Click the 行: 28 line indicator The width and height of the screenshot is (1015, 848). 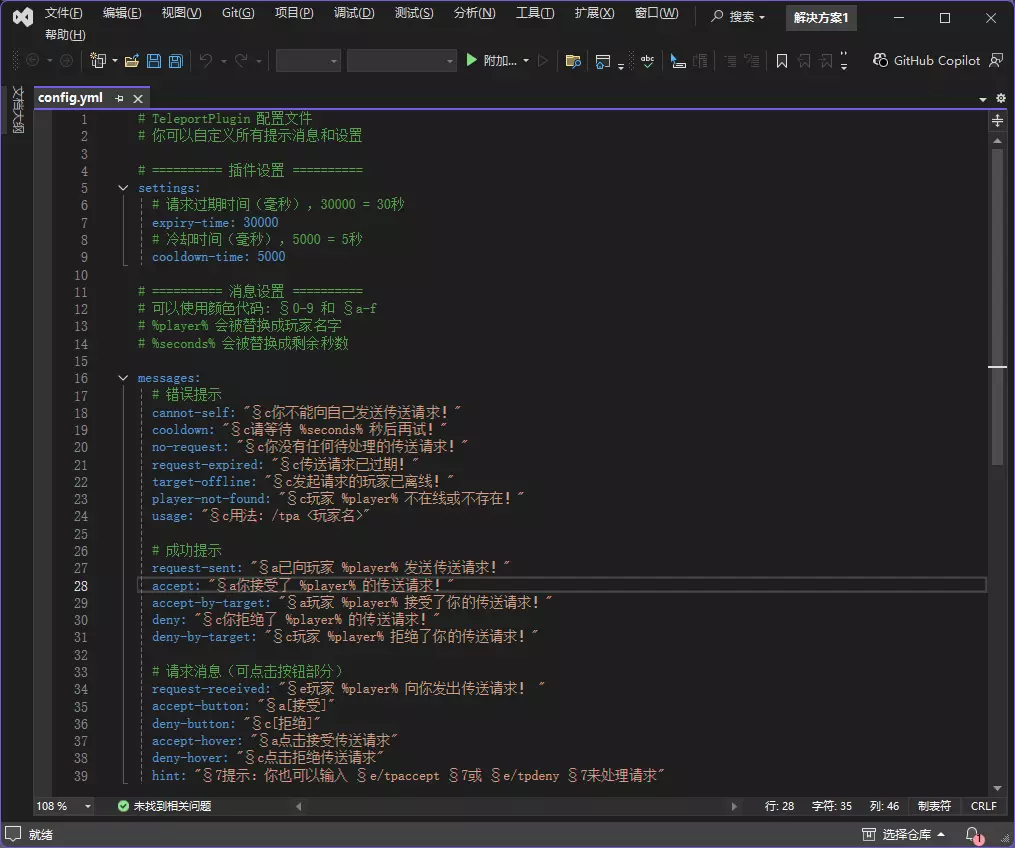click(779, 806)
